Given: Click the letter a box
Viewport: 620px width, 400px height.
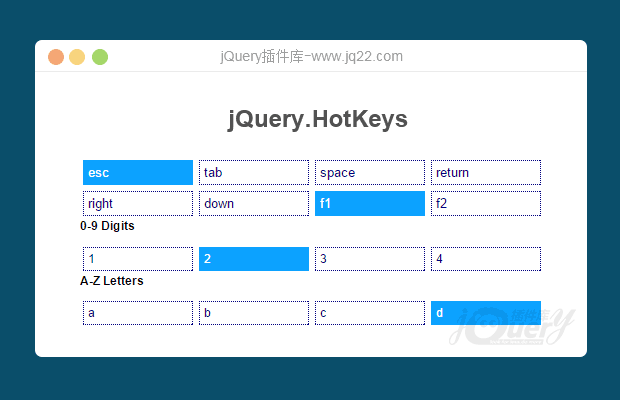Looking at the screenshot, I should [138, 313].
